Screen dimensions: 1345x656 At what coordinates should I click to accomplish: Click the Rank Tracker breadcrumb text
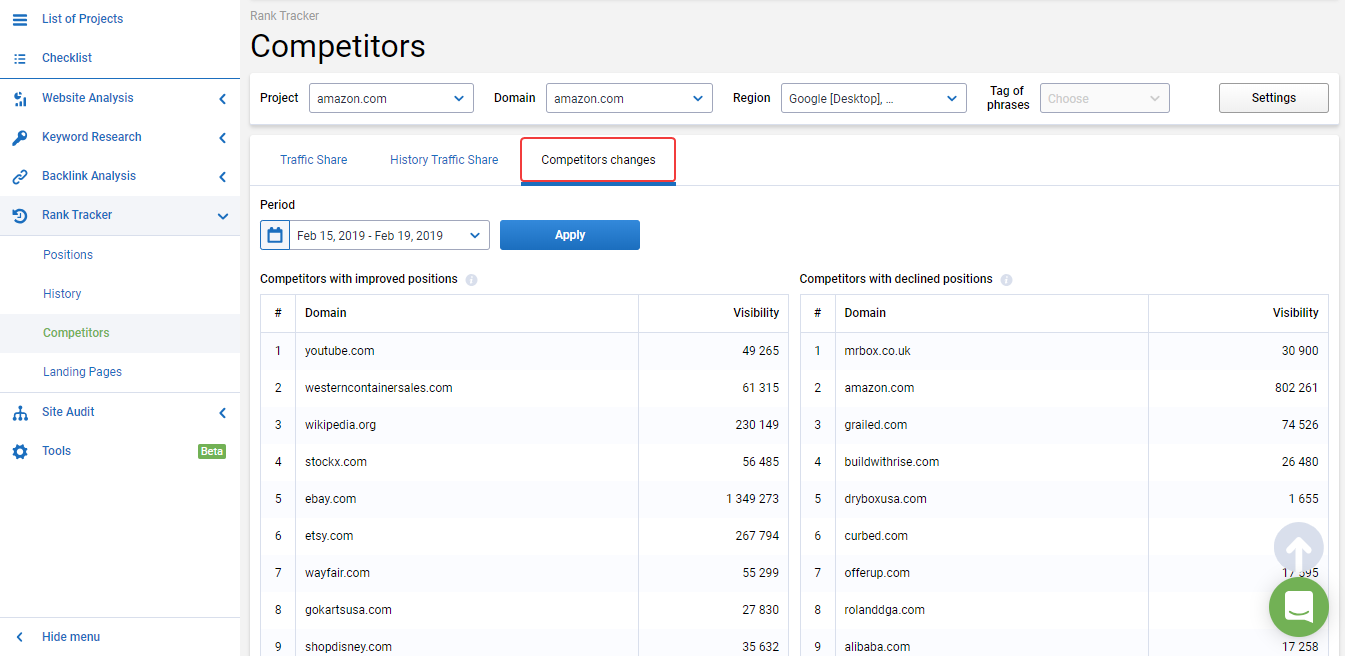(285, 16)
